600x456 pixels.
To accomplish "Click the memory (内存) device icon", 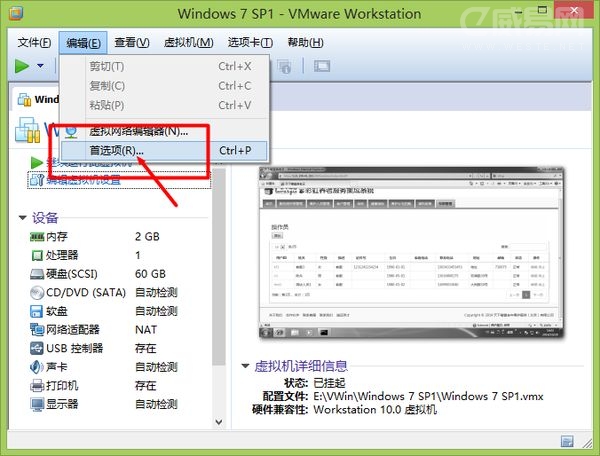I will (37, 236).
